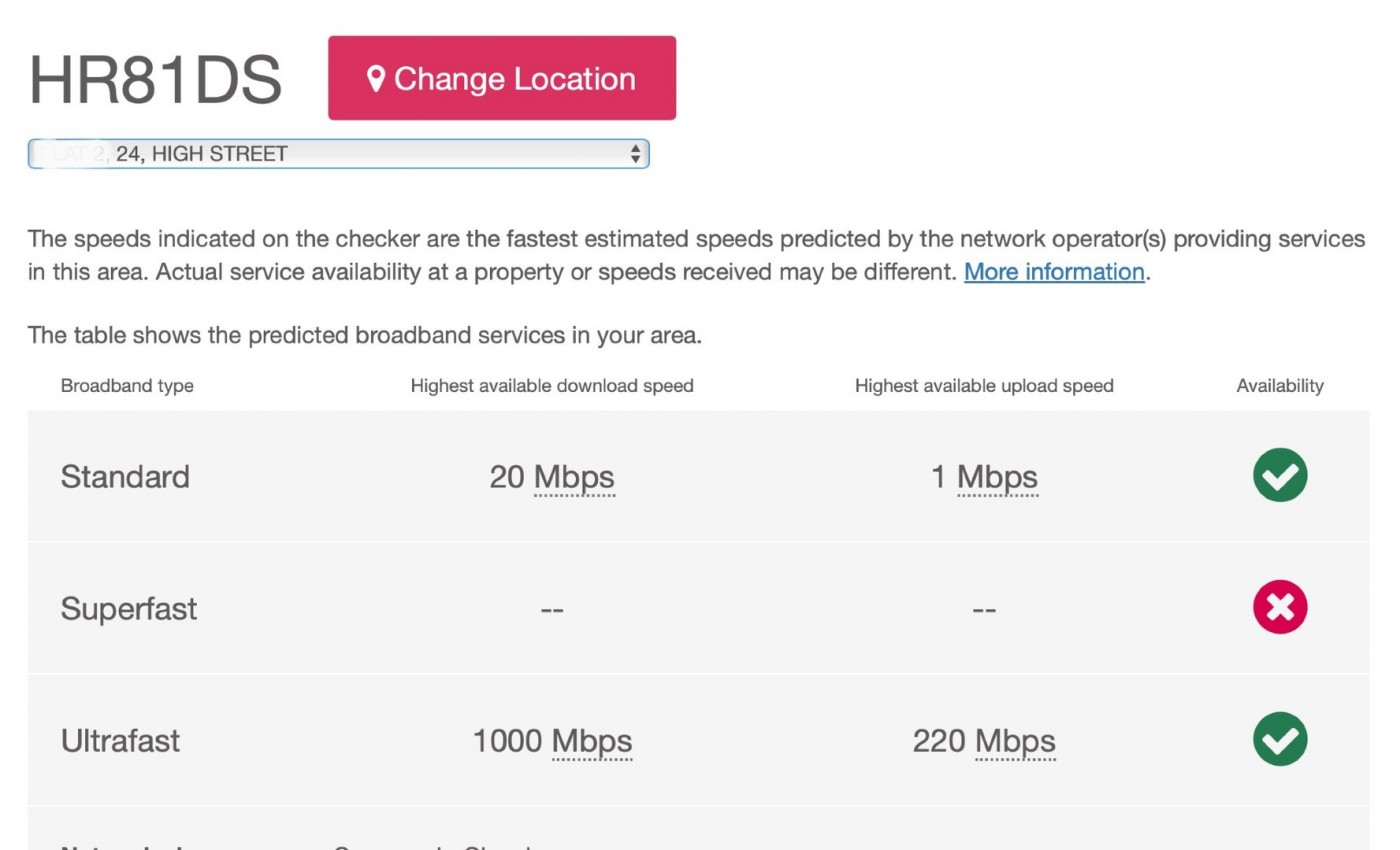Click the address dropdown up-down arrows
1400x850 pixels.
click(x=635, y=154)
